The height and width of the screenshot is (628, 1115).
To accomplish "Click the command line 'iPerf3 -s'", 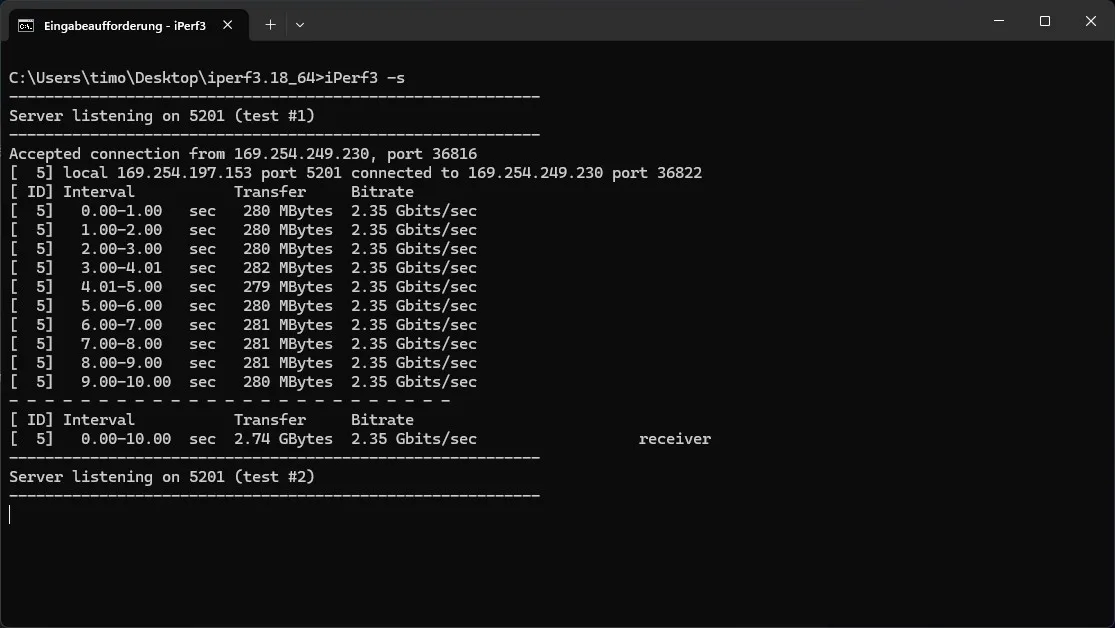I will 365,78.
